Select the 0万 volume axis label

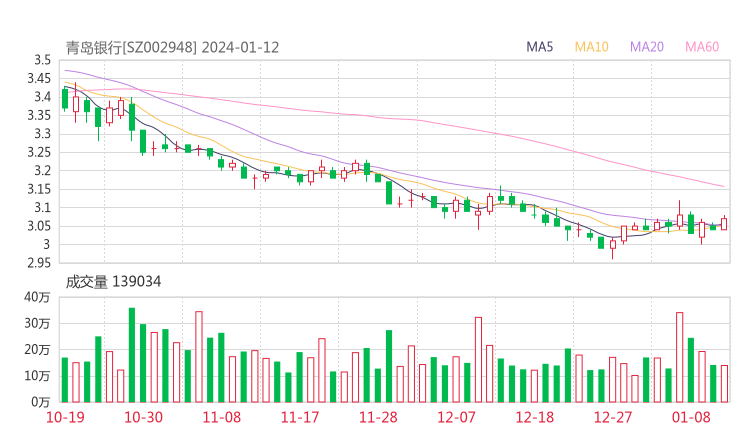coord(41,402)
